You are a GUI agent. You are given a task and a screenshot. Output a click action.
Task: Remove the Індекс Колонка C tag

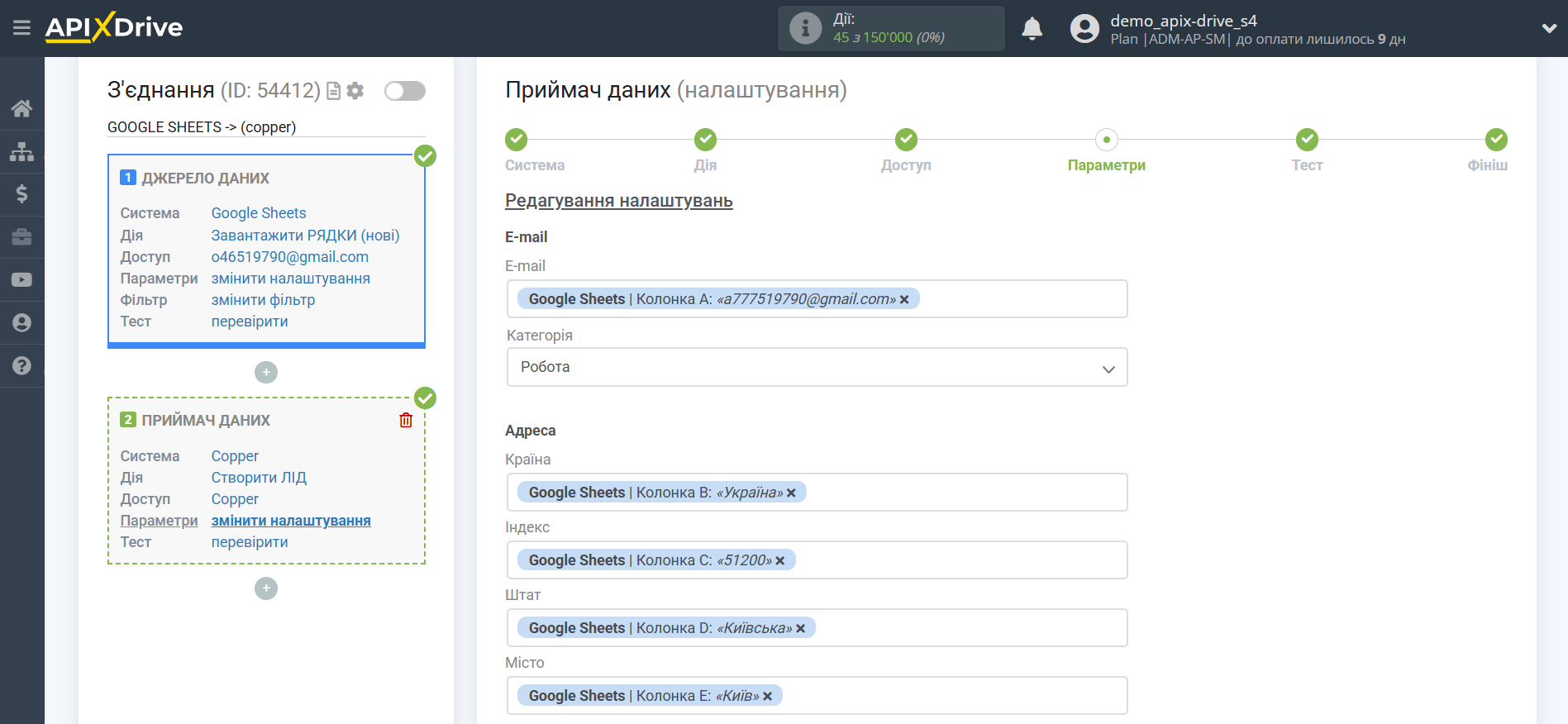click(779, 560)
